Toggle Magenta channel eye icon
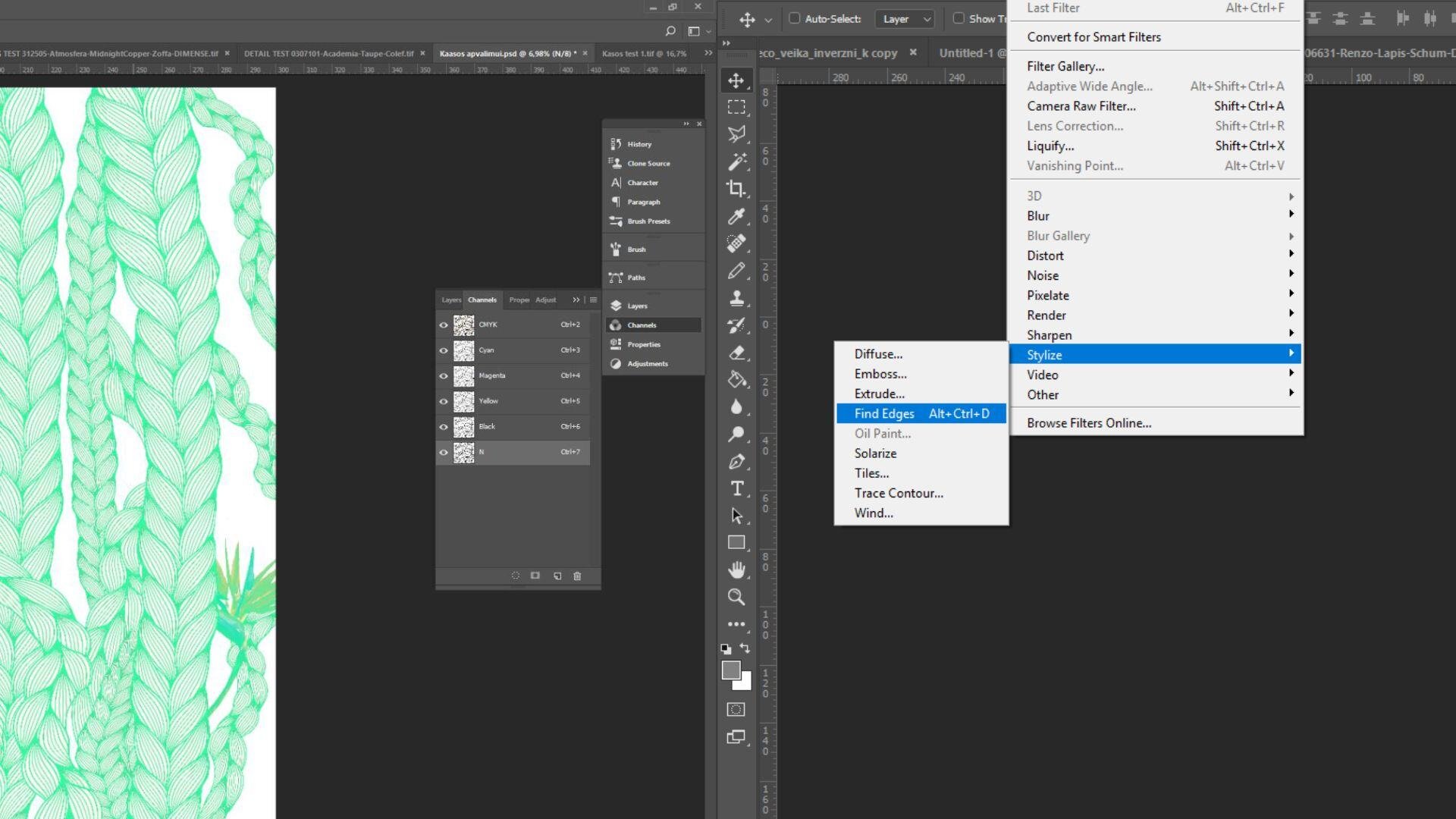This screenshot has height=819, width=1456. (x=444, y=376)
